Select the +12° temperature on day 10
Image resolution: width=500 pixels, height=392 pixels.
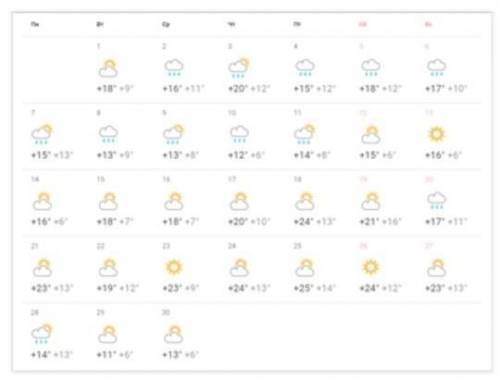[238, 155]
